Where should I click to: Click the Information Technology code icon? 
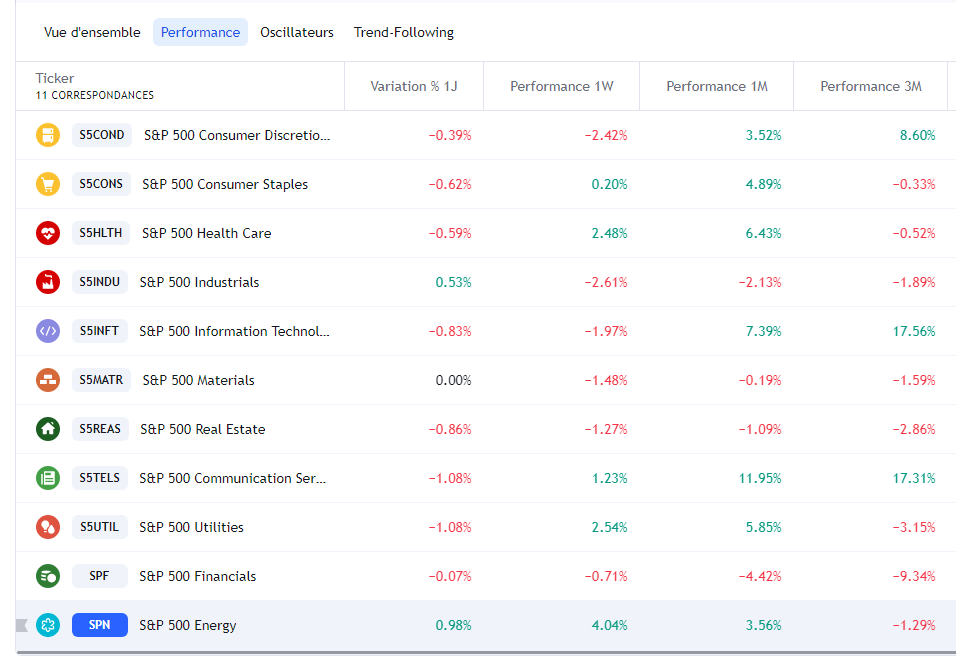click(x=48, y=331)
